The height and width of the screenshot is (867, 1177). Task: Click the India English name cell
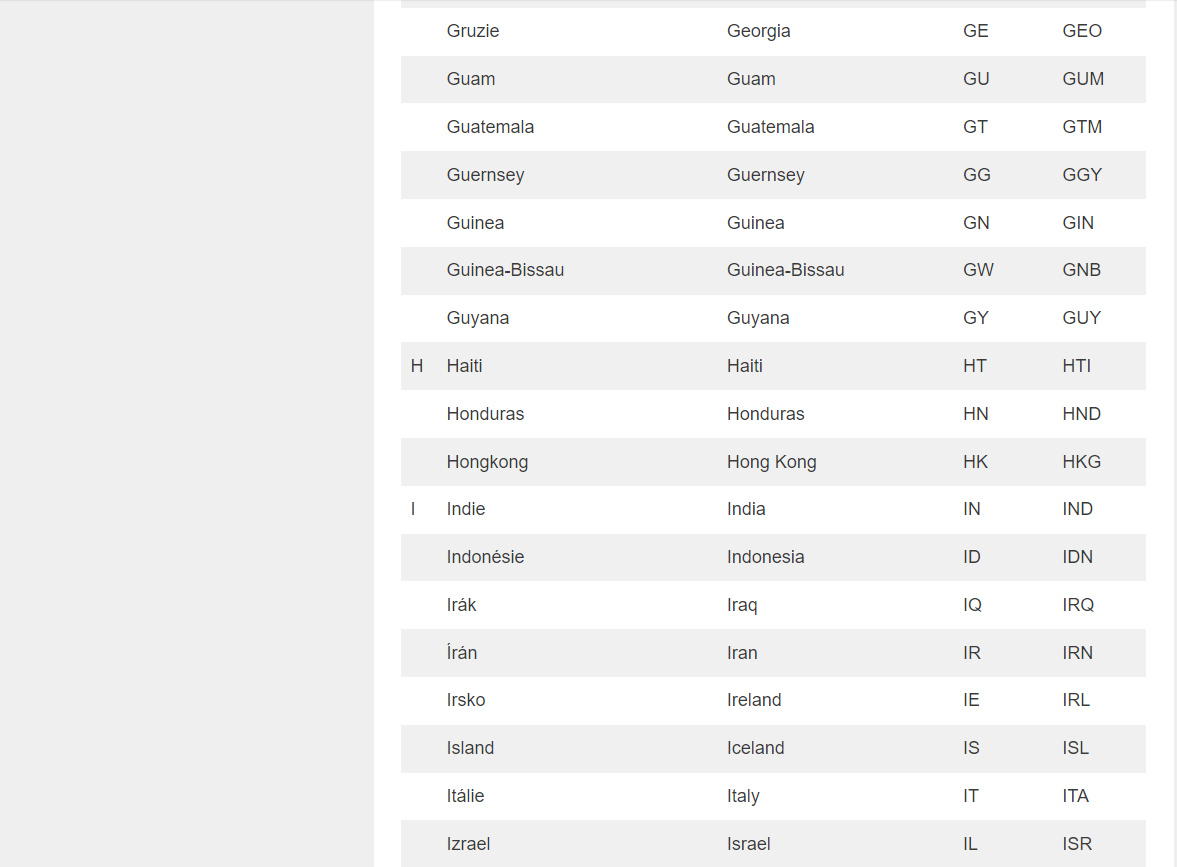point(746,509)
